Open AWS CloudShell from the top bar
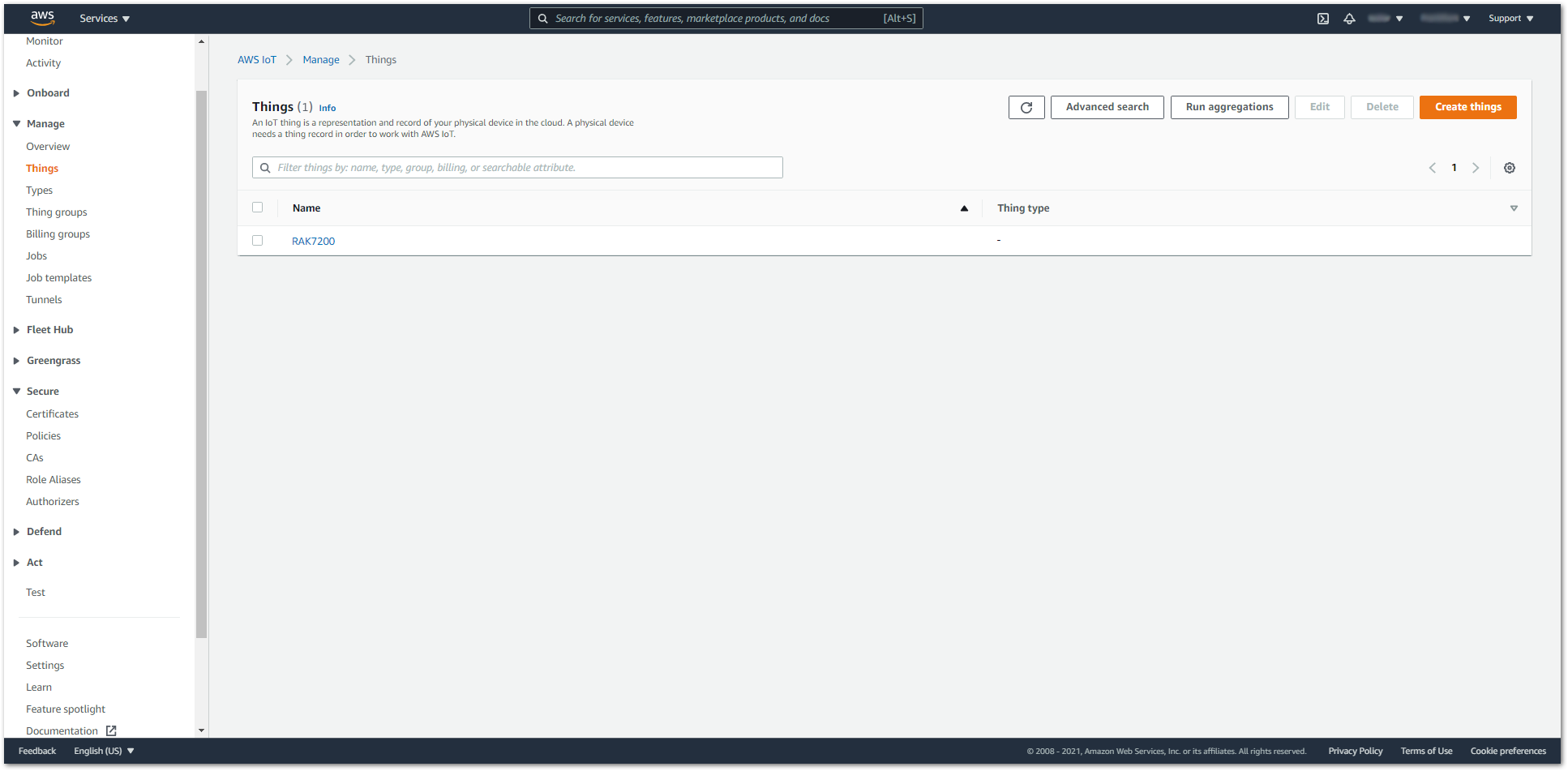The width and height of the screenshot is (1568, 771). pos(1323,18)
